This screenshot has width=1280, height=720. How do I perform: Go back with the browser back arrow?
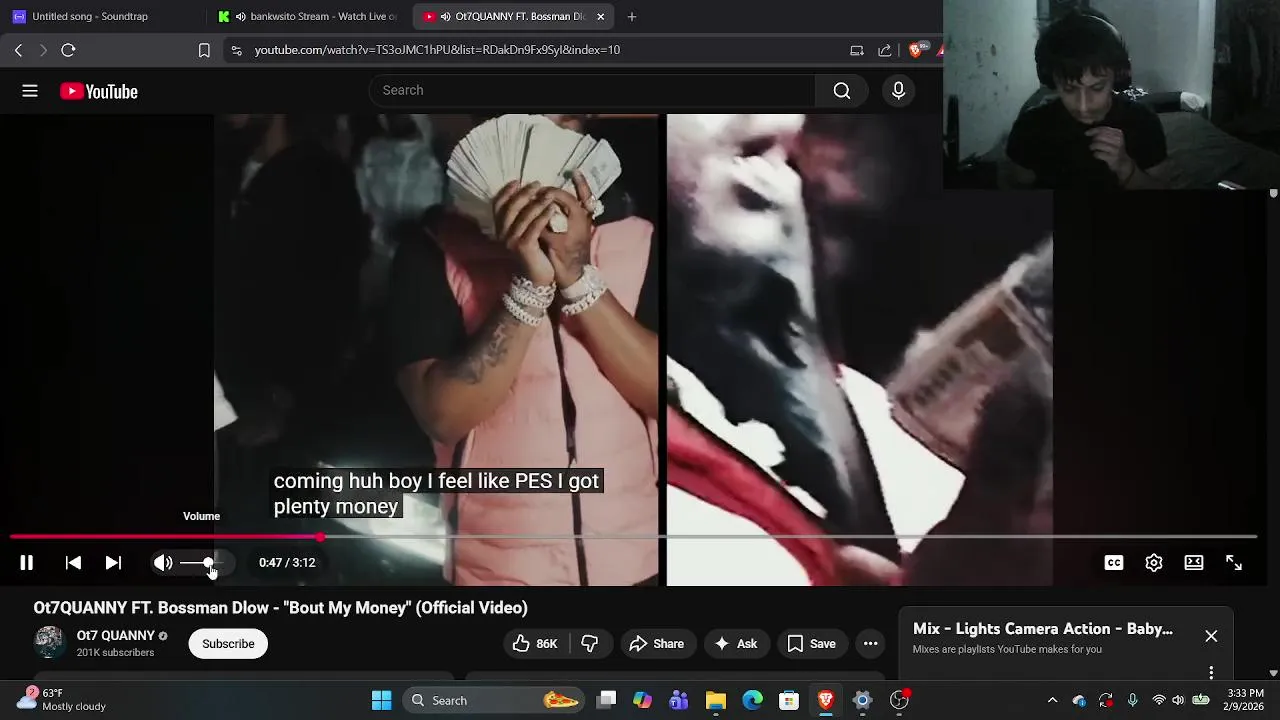pos(18,50)
